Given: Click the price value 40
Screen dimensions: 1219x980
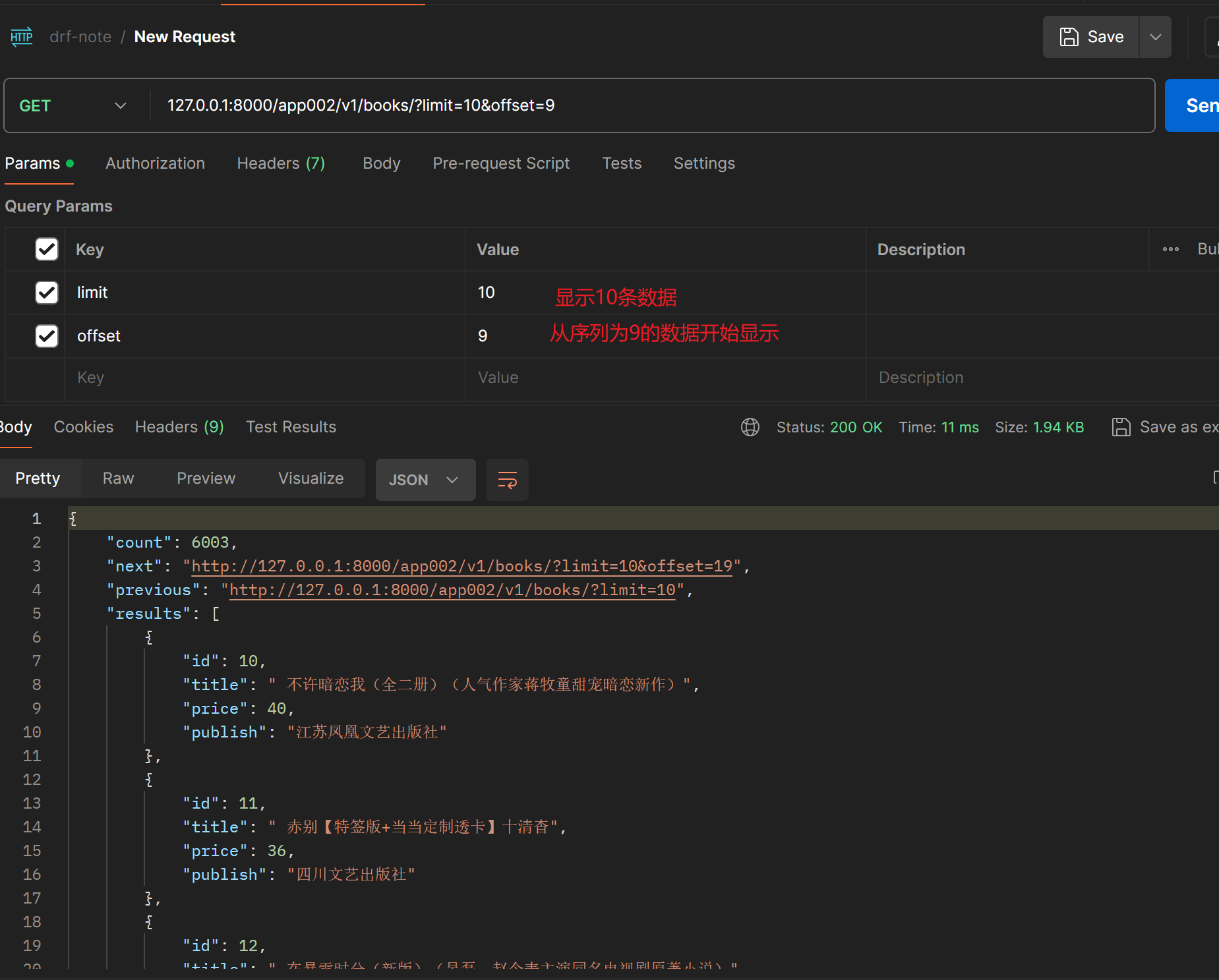Looking at the screenshot, I should (277, 708).
